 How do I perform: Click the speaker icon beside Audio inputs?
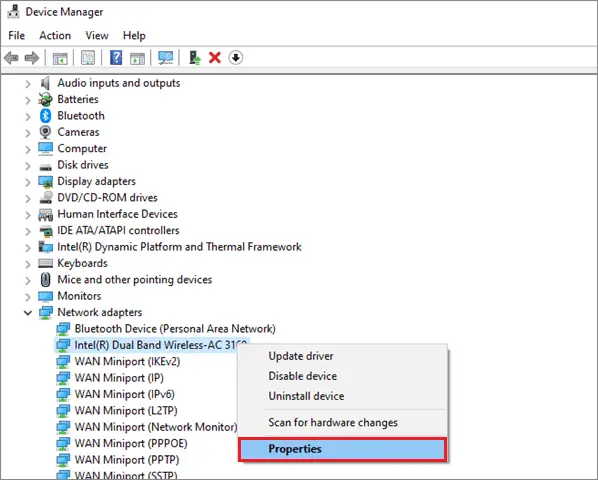pos(45,83)
